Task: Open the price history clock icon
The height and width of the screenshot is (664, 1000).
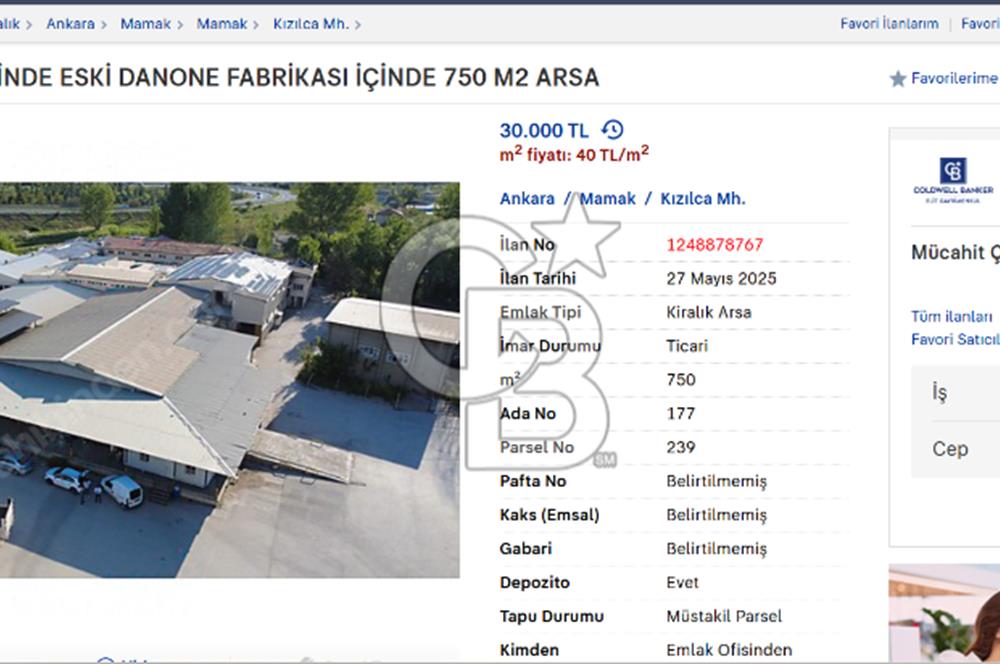Action: 612,129
